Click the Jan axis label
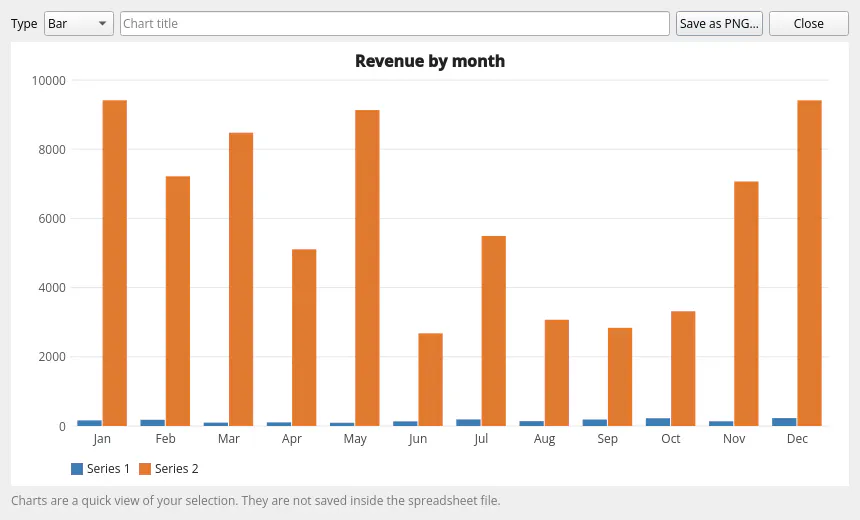The image size is (860, 520). click(x=102, y=439)
